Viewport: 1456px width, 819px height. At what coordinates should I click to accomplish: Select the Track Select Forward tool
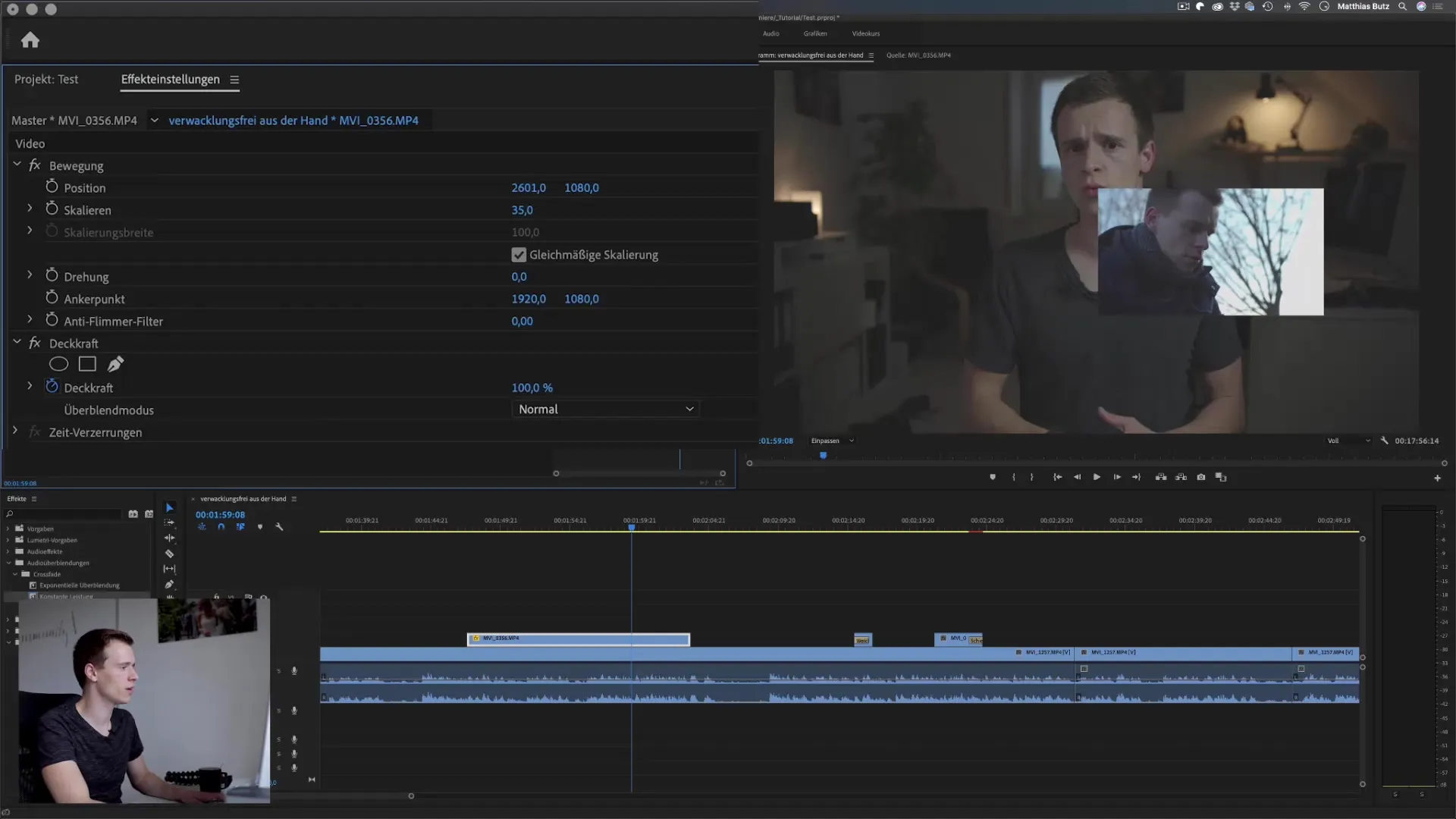170,522
